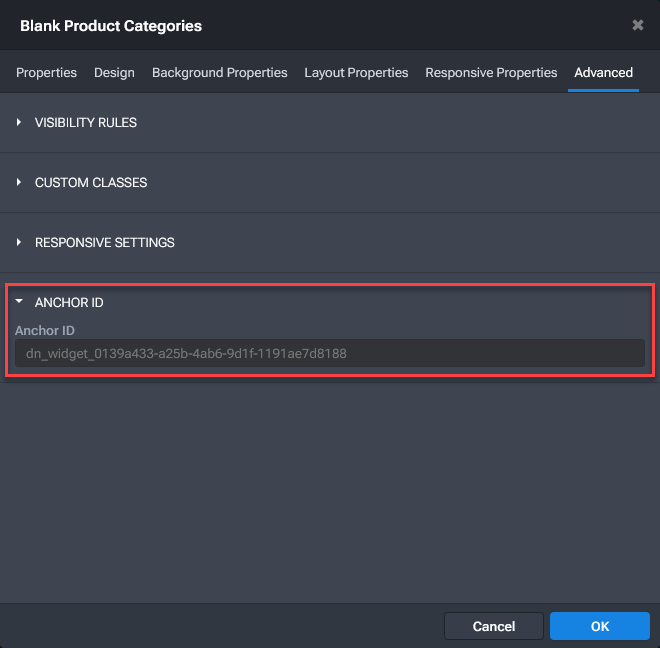The height and width of the screenshot is (648, 660).
Task: Close the Blank Product Categories dialog
Action: (637, 25)
